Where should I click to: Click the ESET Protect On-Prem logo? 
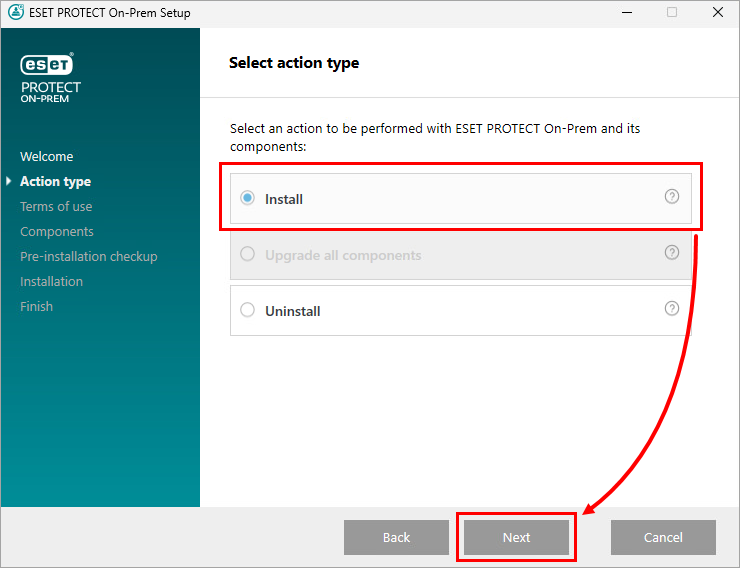coord(50,78)
